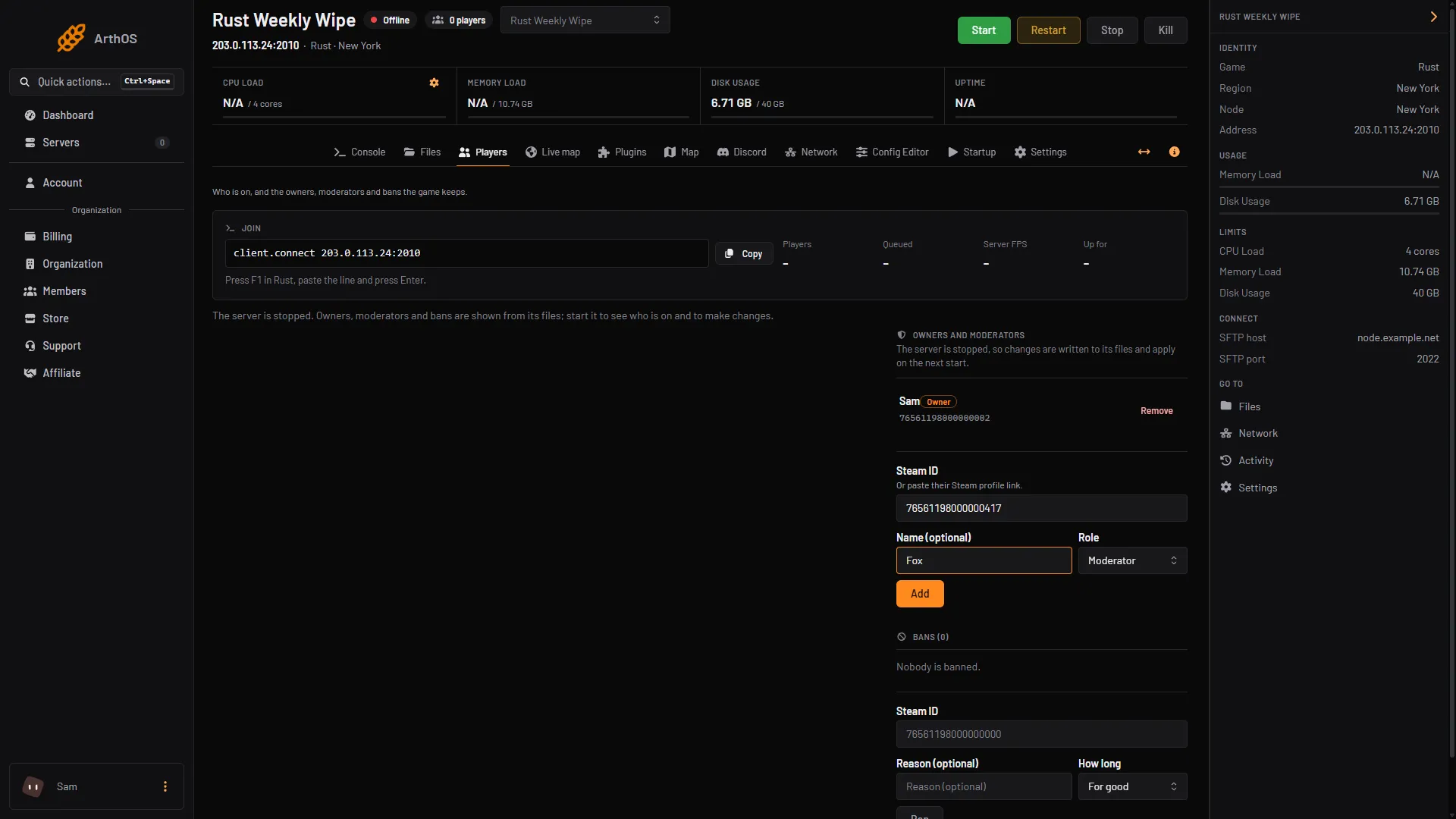Image resolution: width=1456 pixels, height=819 pixels.
Task: Click the ArthOS wheat logo
Action: [x=71, y=38]
